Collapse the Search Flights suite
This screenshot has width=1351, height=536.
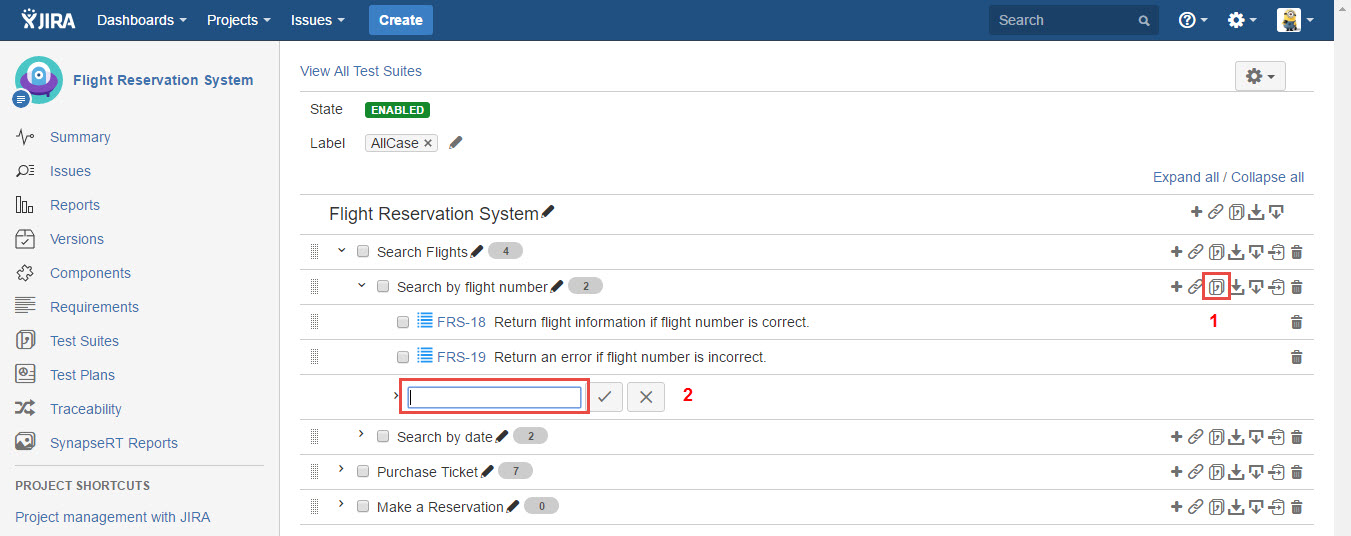pyautogui.click(x=341, y=251)
